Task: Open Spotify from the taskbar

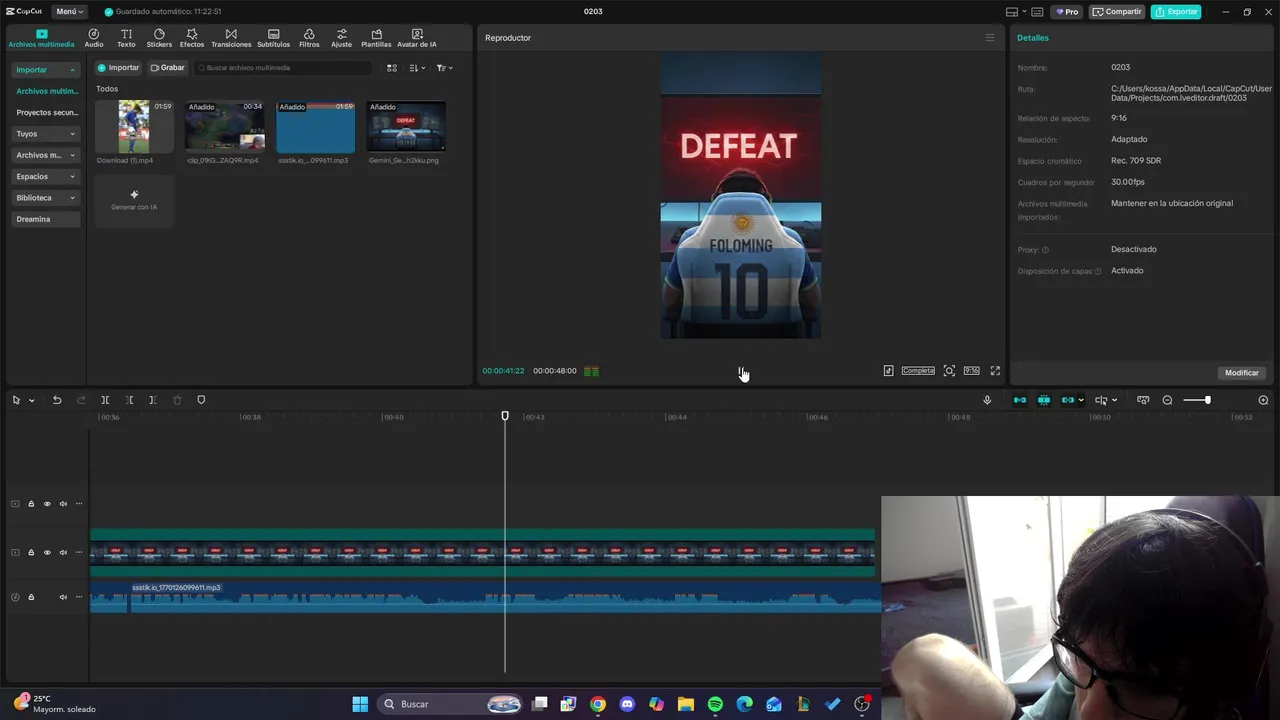Action: [x=715, y=704]
